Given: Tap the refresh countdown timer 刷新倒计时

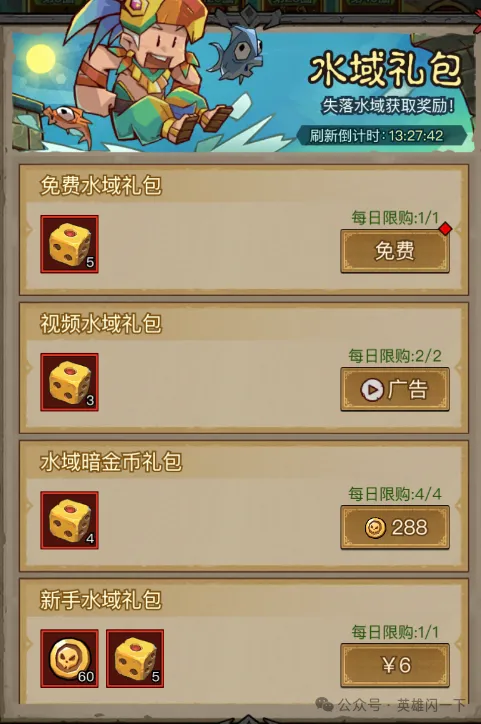Looking at the screenshot, I should pos(376,136).
